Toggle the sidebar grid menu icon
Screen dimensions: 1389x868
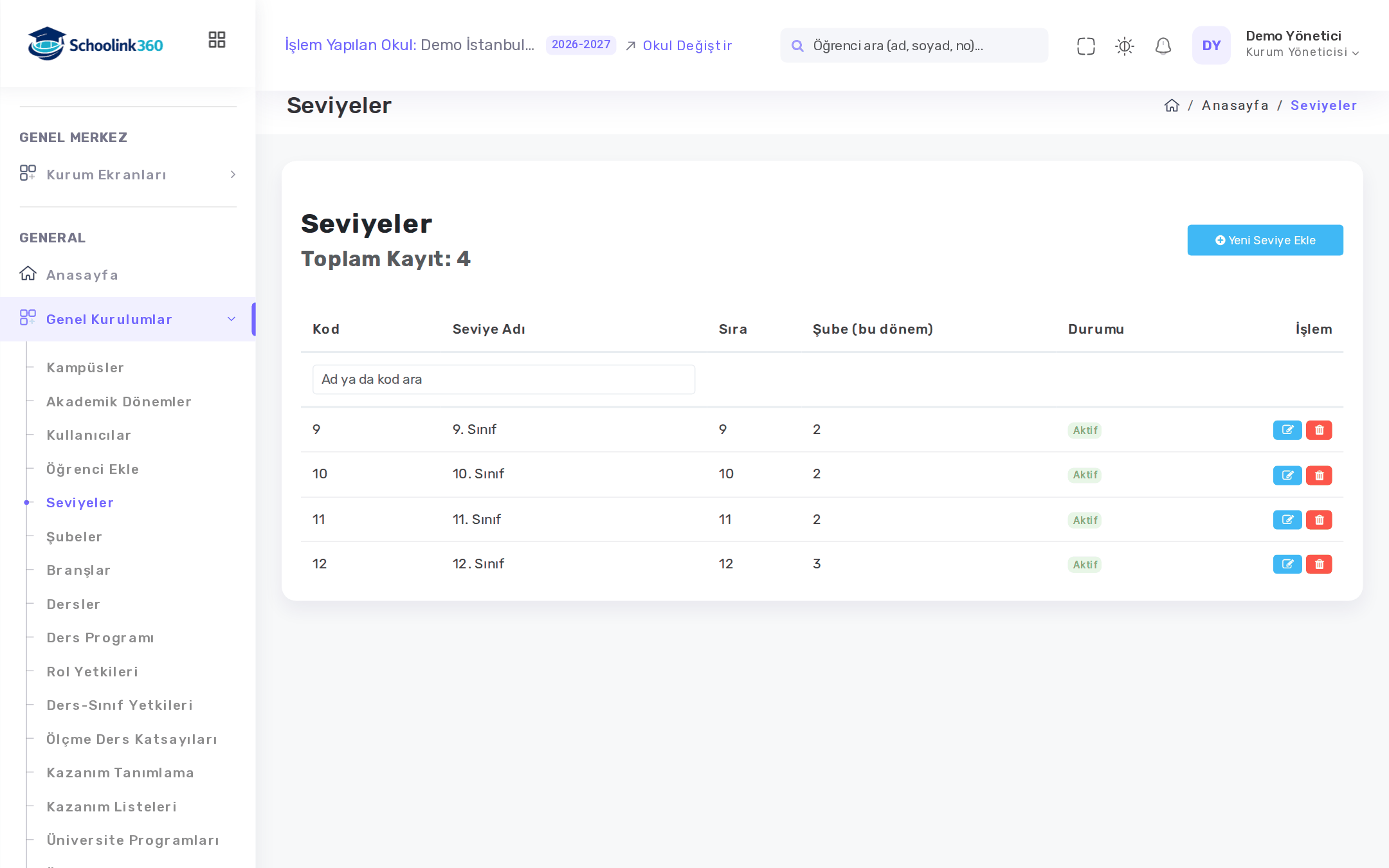tap(217, 40)
